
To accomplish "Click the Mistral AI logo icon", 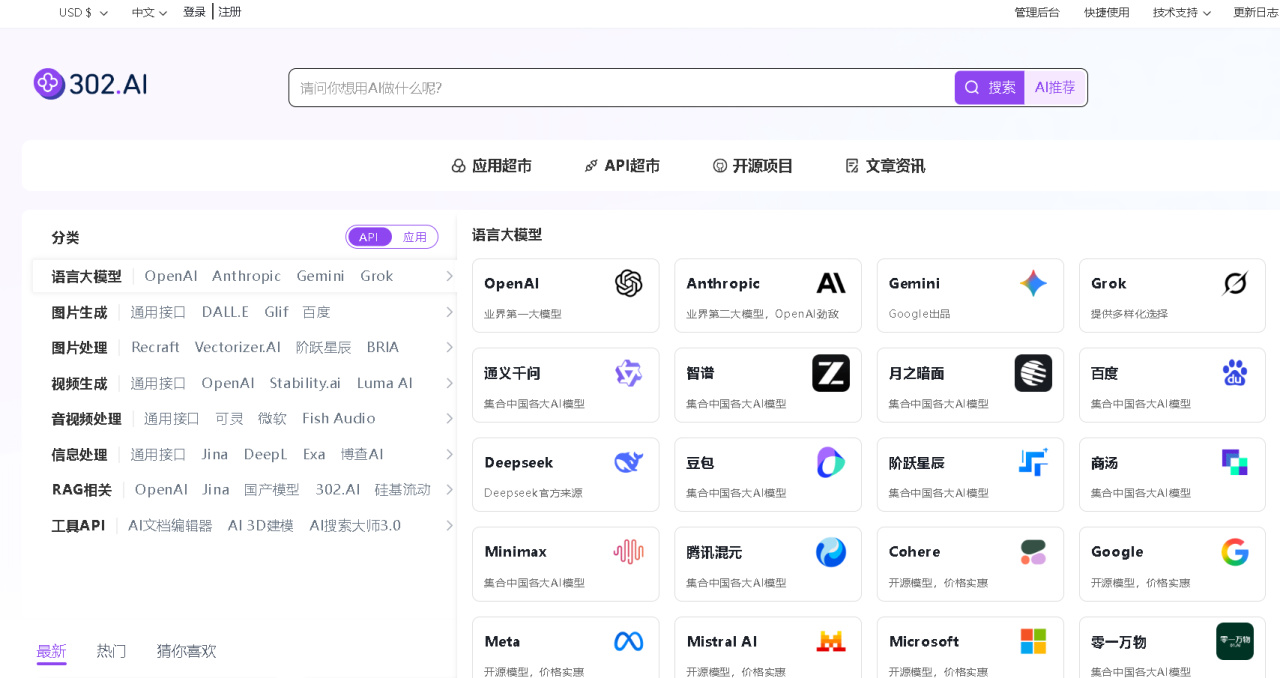I will coord(831,641).
